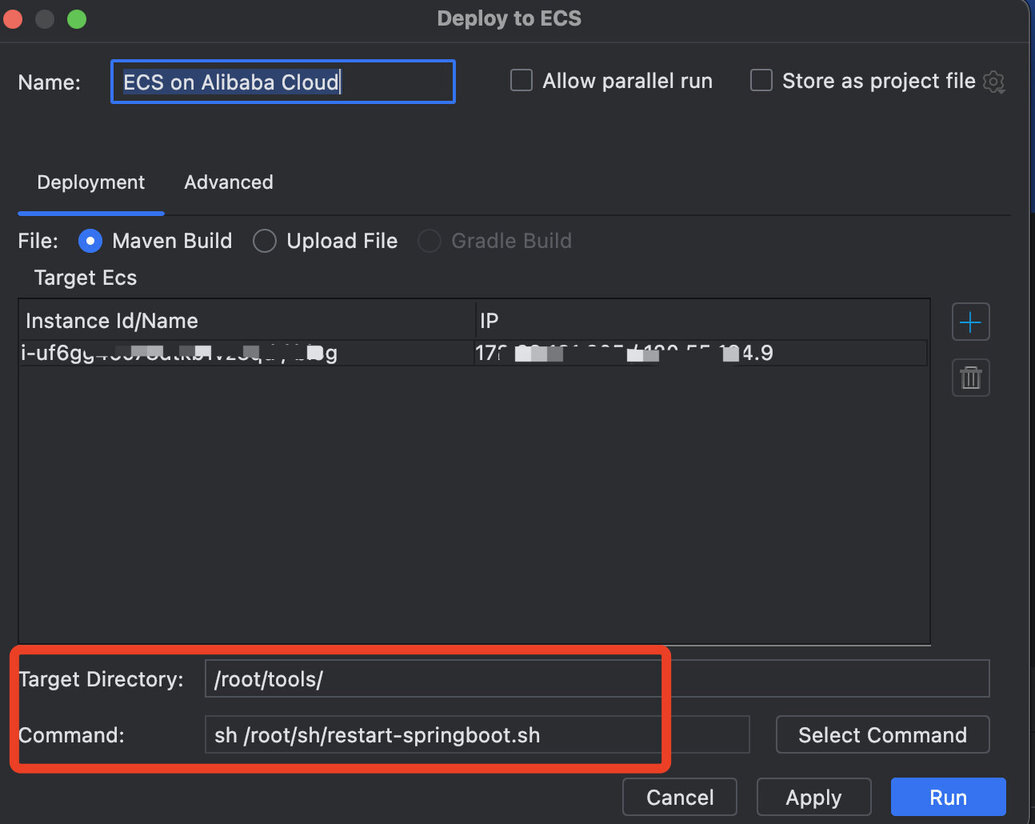Click the gray minimize window button
The width and height of the screenshot is (1035, 824).
(45, 19)
